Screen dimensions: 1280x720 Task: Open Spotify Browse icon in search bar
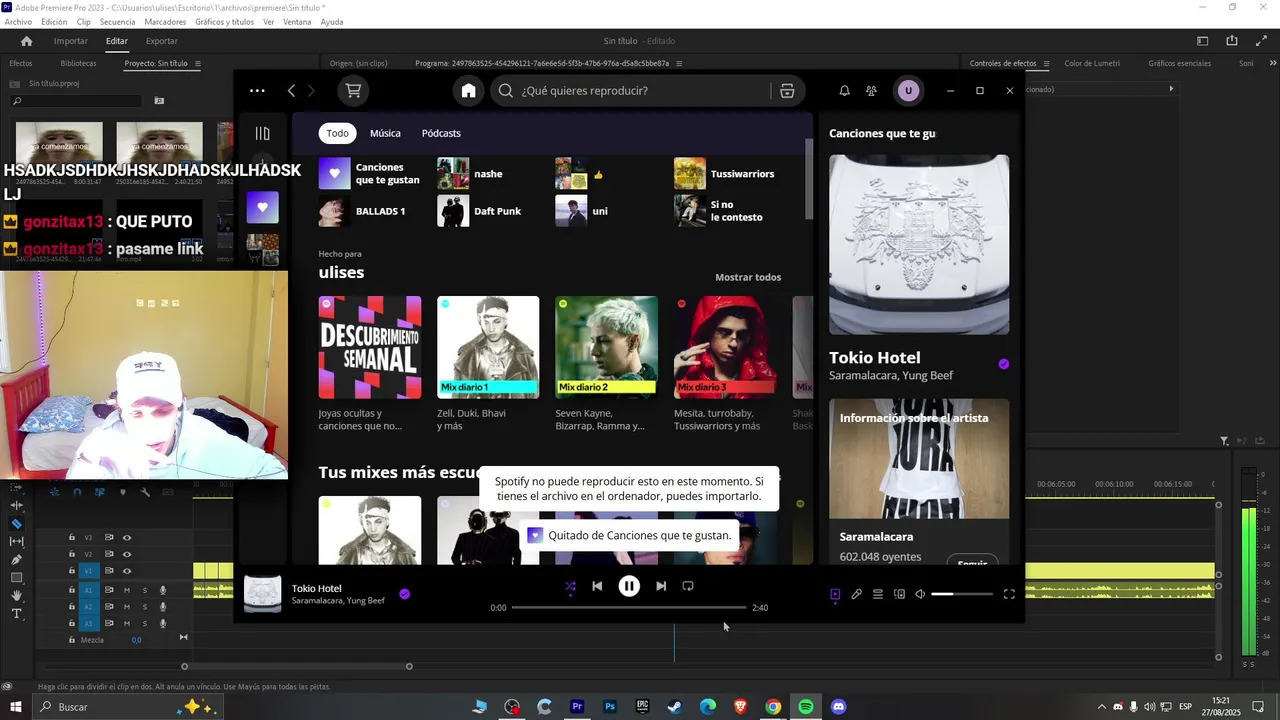[x=787, y=90]
